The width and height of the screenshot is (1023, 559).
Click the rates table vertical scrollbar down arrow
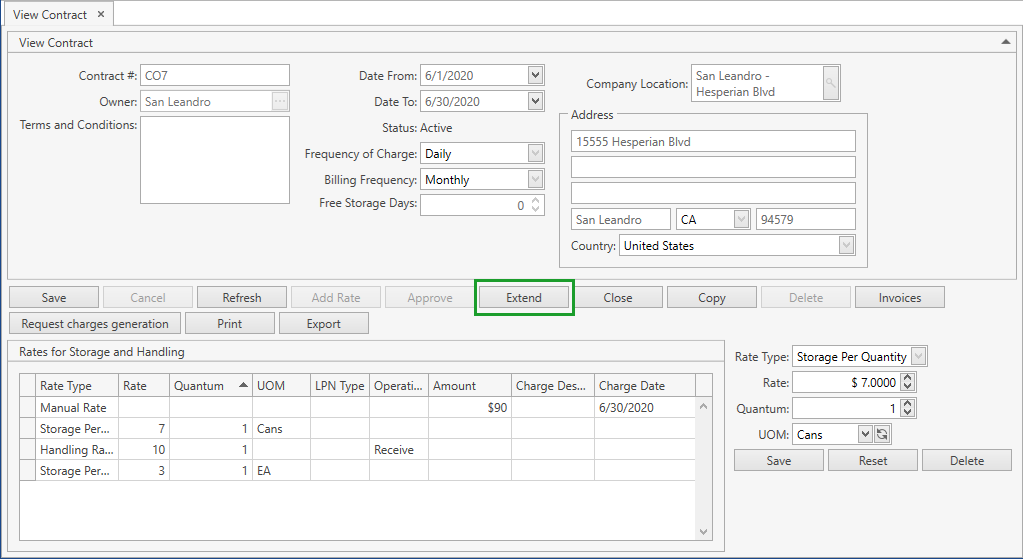(x=703, y=532)
